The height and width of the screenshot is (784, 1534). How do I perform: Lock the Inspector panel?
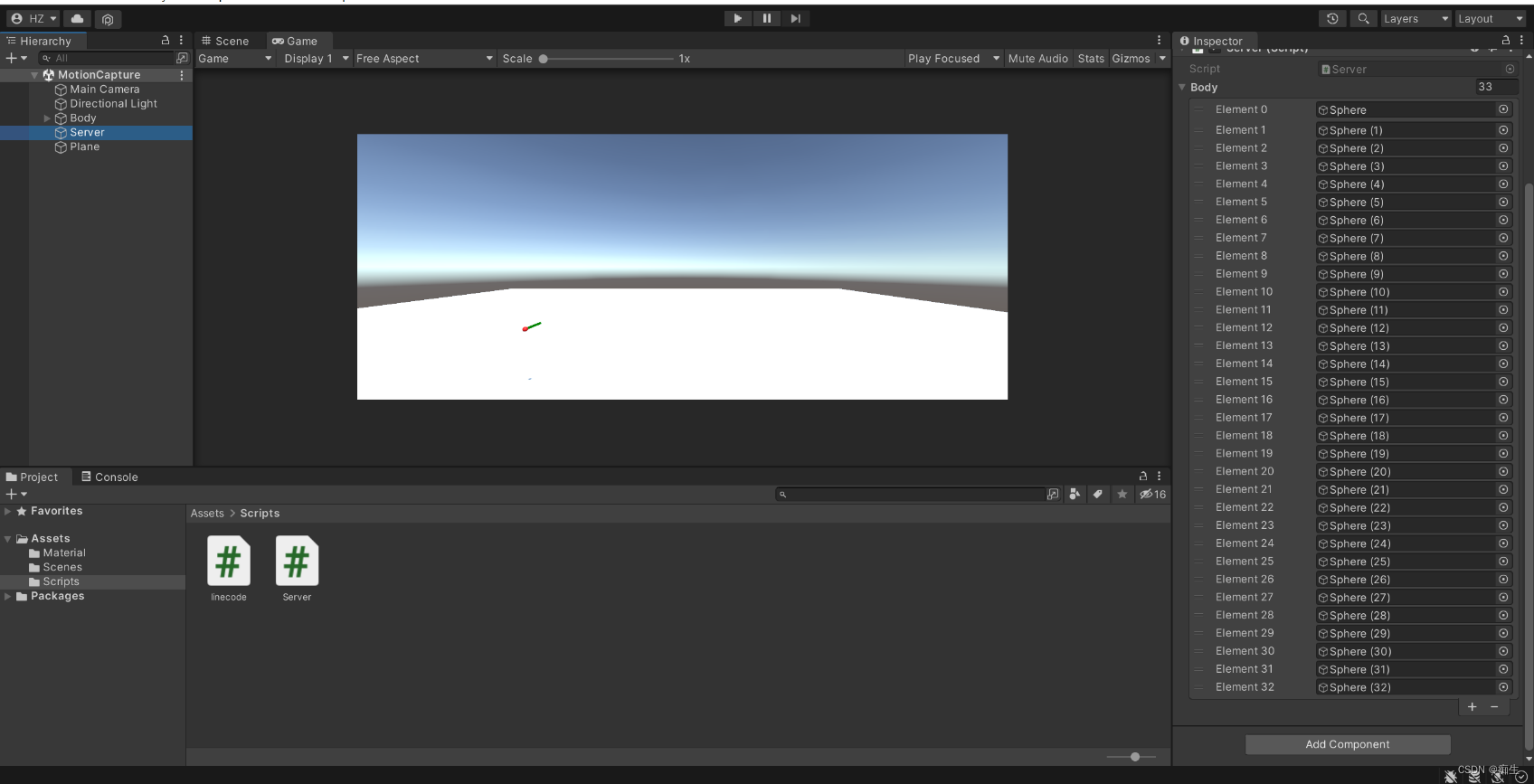pyautogui.click(x=1506, y=41)
